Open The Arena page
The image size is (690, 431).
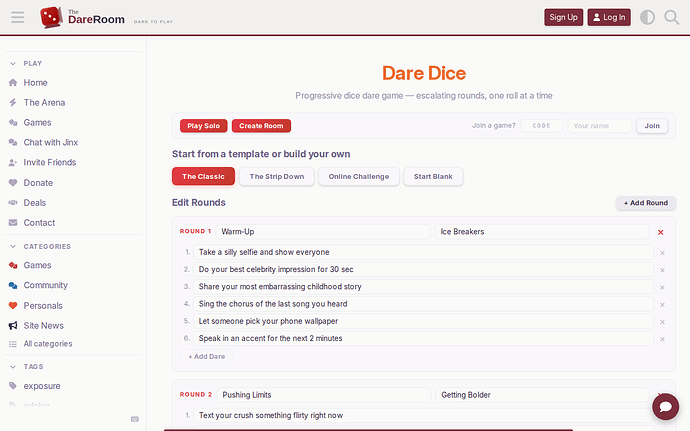pos(44,103)
